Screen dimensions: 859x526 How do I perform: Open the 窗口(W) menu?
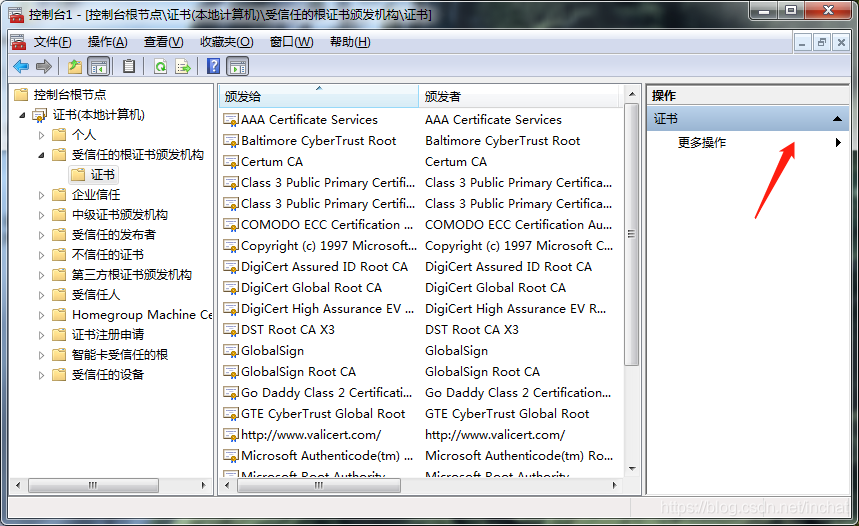[x=291, y=42]
